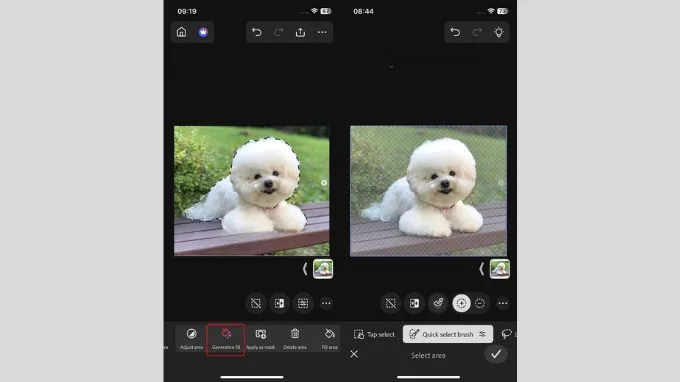
Task: Redo action in left phone toolbar
Action: (278, 32)
